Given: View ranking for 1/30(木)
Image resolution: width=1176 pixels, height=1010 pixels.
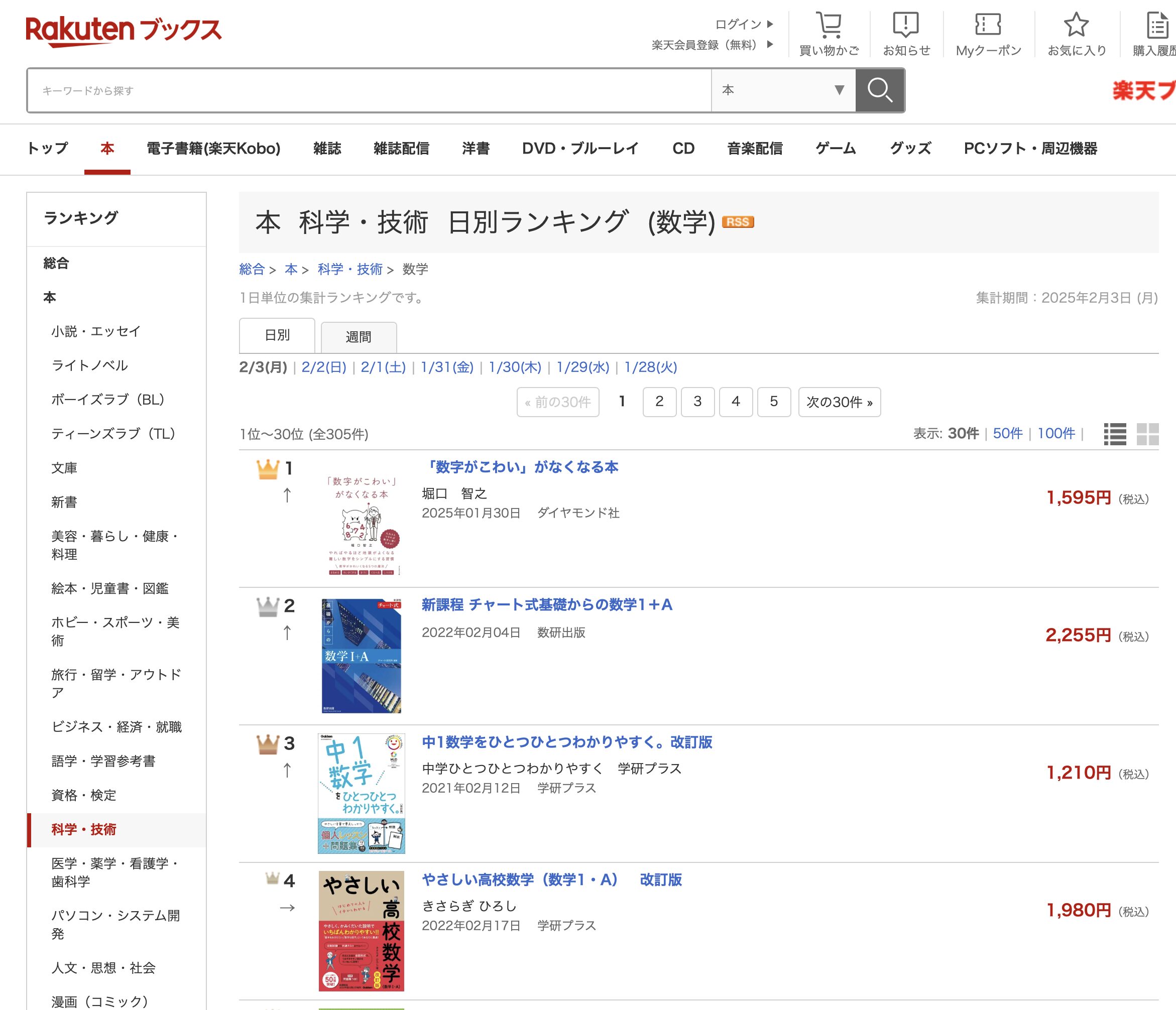Looking at the screenshot, I should pos(515,367).
